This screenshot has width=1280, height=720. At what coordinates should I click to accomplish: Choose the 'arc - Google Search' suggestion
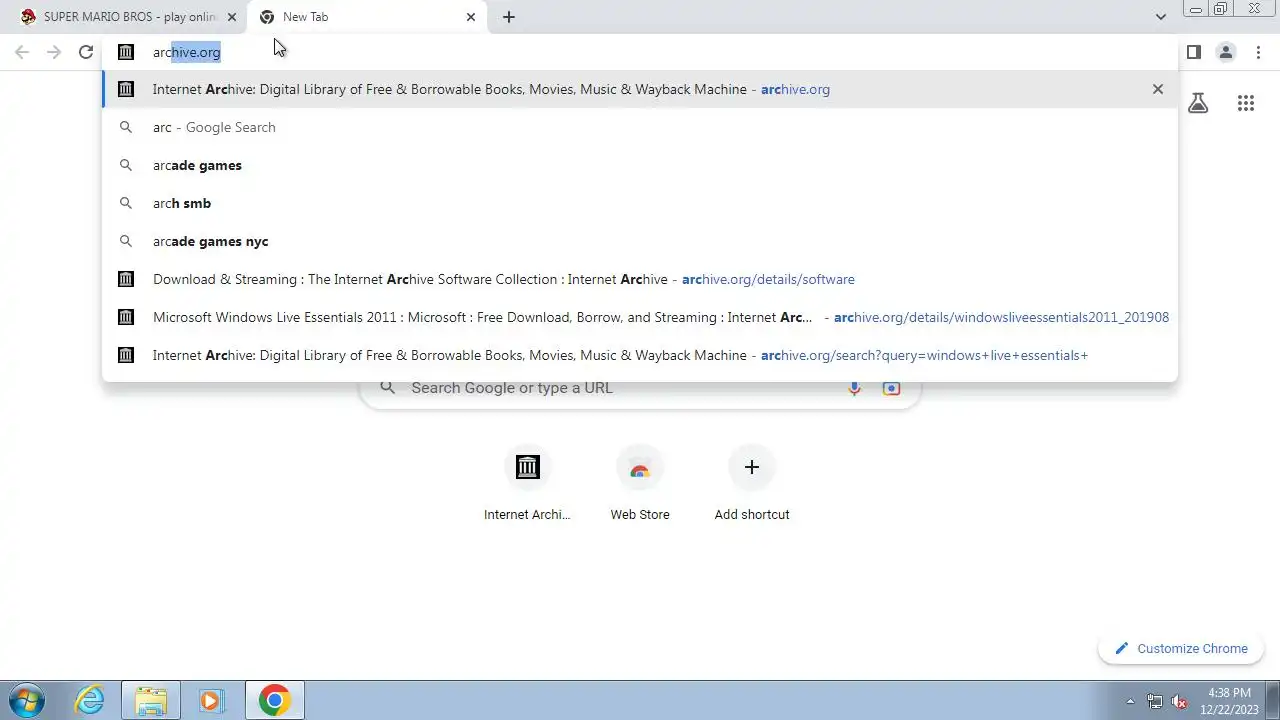(x=640, y=127)
